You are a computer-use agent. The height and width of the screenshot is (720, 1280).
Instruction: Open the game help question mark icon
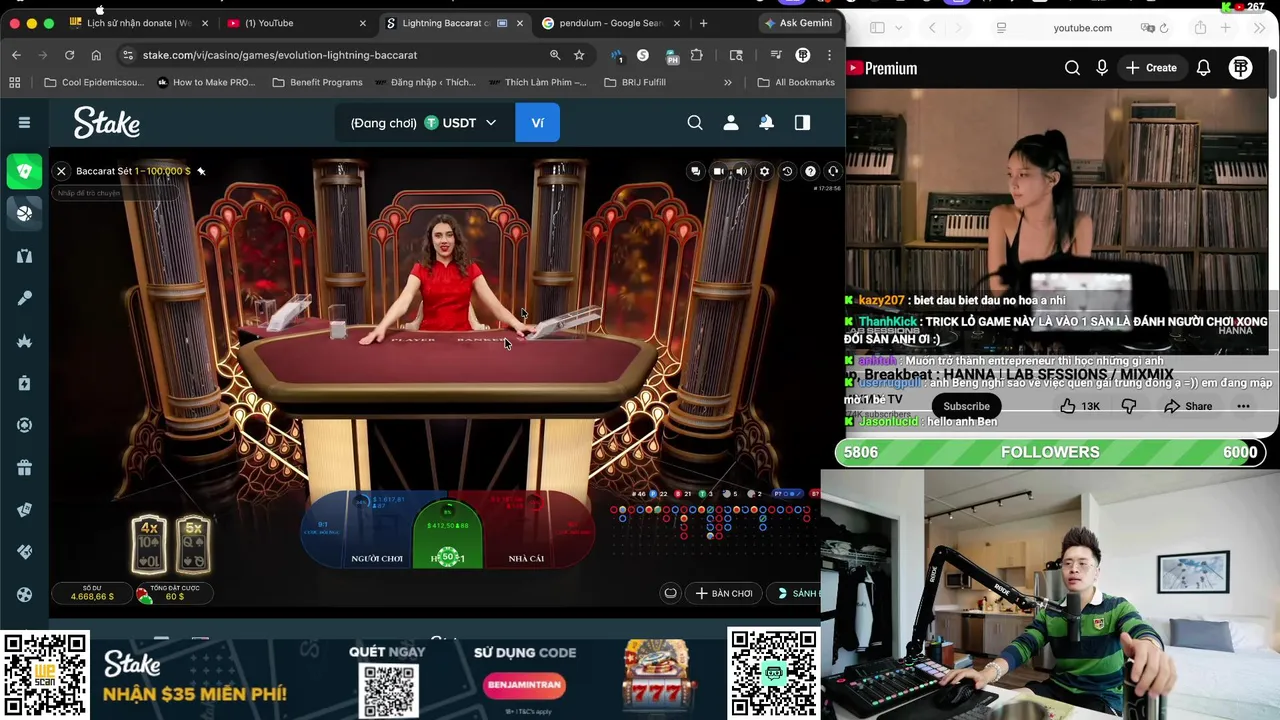tap(810, 171)
